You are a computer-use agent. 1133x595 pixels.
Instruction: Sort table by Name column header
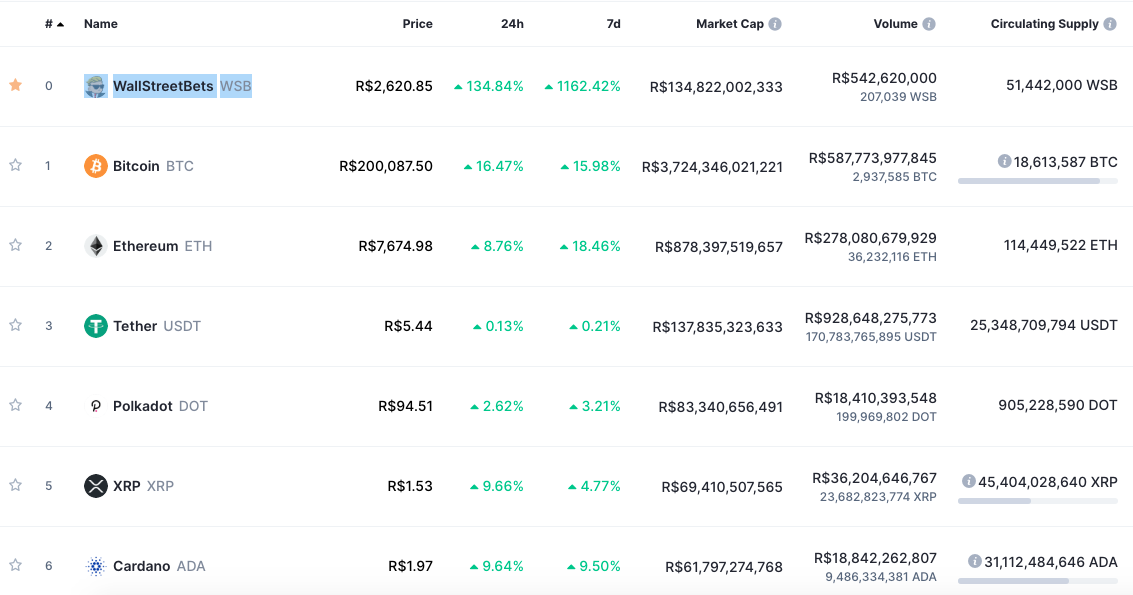click(100, 24)
